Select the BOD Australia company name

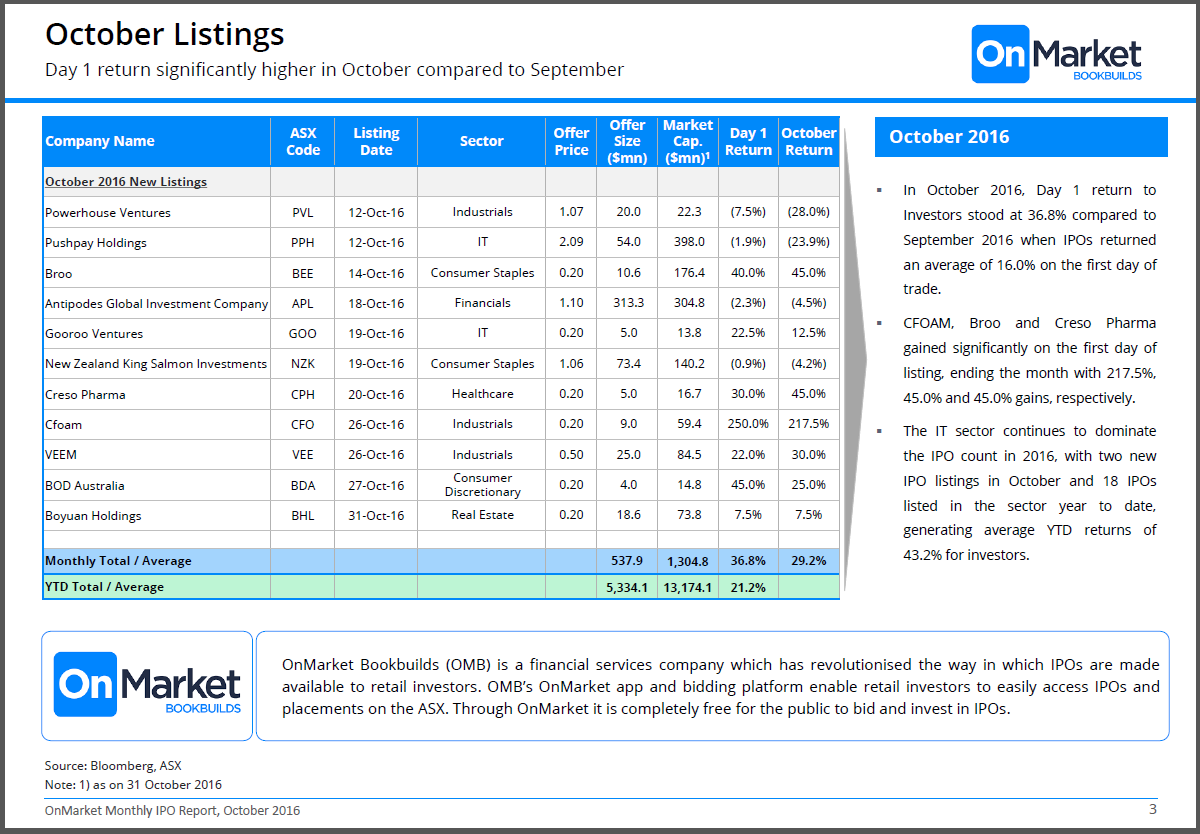[x=85, y=485]
